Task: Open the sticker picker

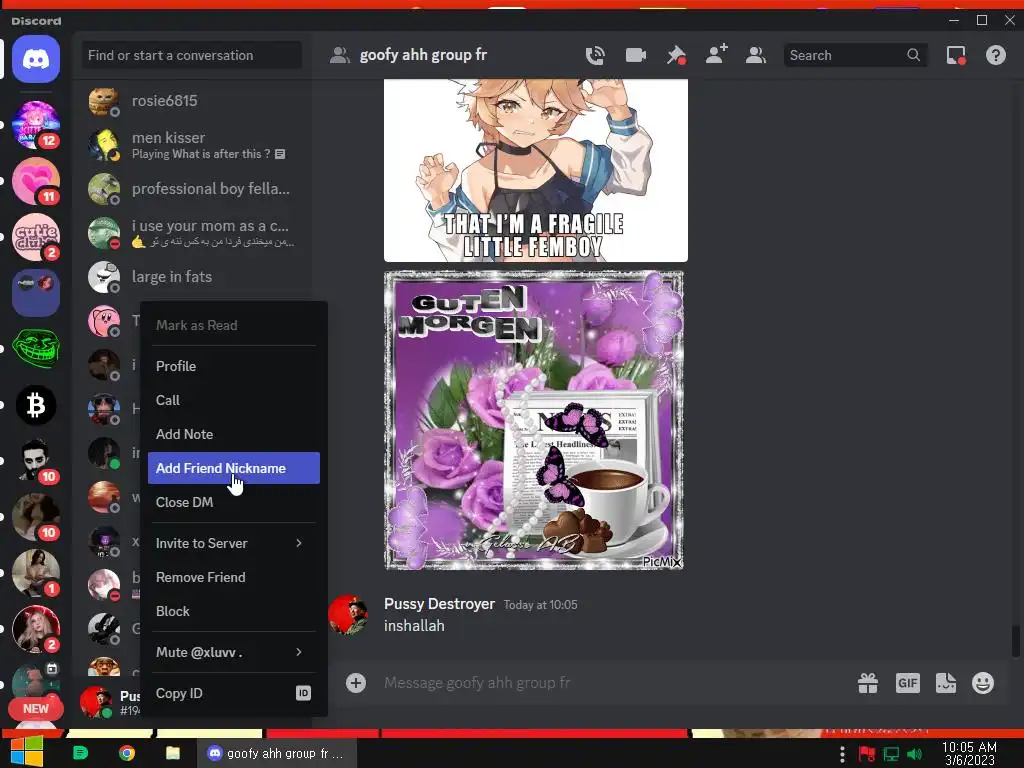Action: pyautogui.click(x=946, y=683)
